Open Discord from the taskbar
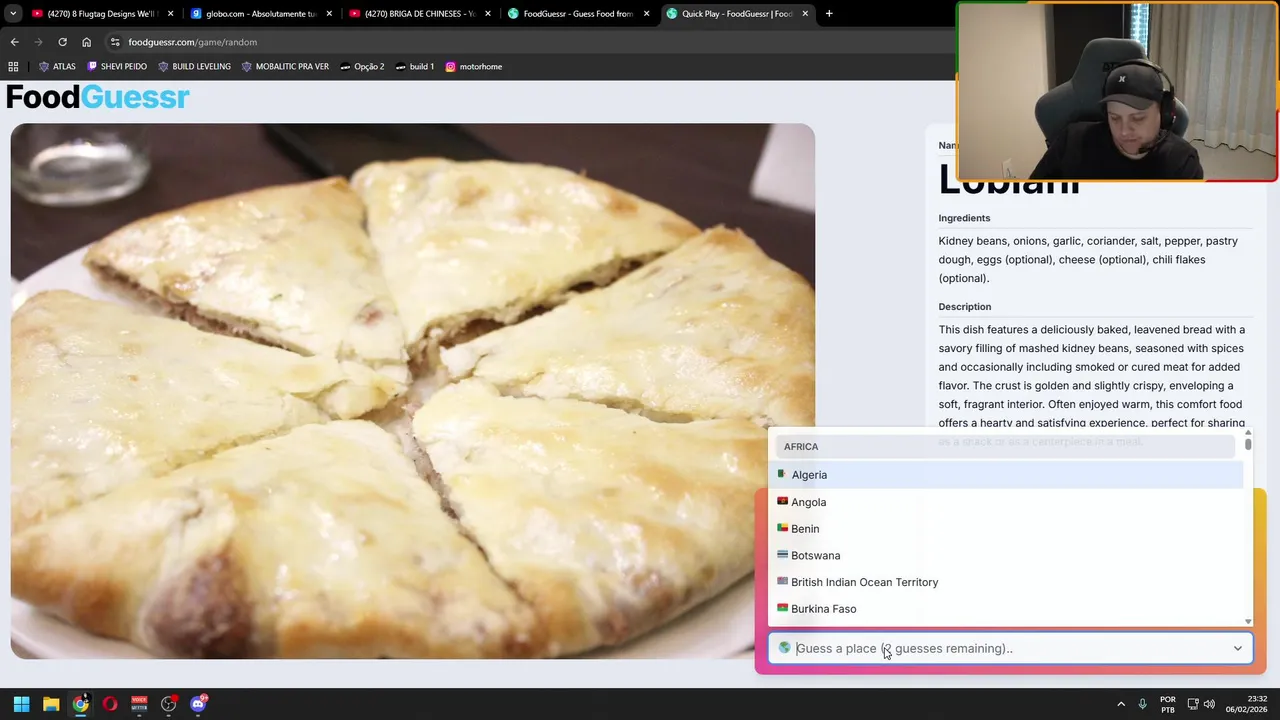Viewport: 1280px width, 720px height. pyautogui.click(x=198, y=704)
